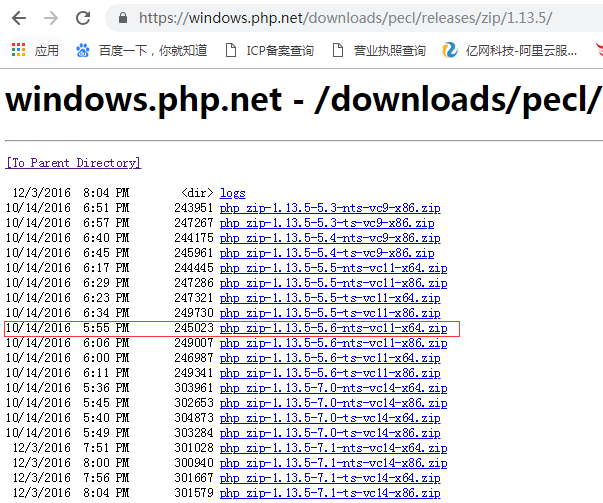Click the time 7:51 PM
This screenshot has height=503, width=603.
coord(106,448)
